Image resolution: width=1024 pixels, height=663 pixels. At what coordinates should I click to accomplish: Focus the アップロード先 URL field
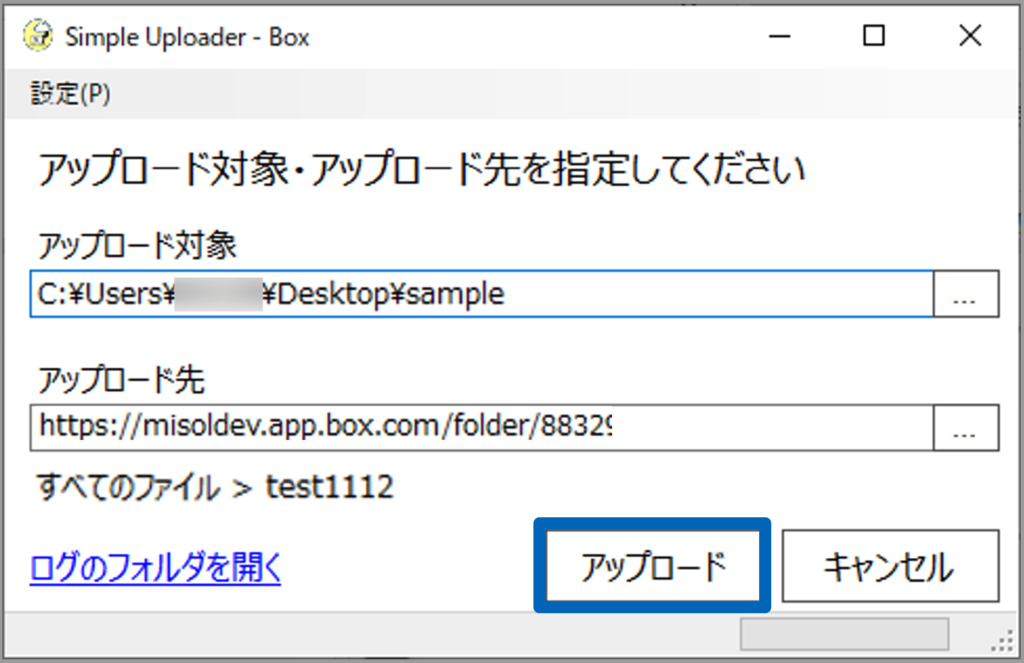click(480, 428)
